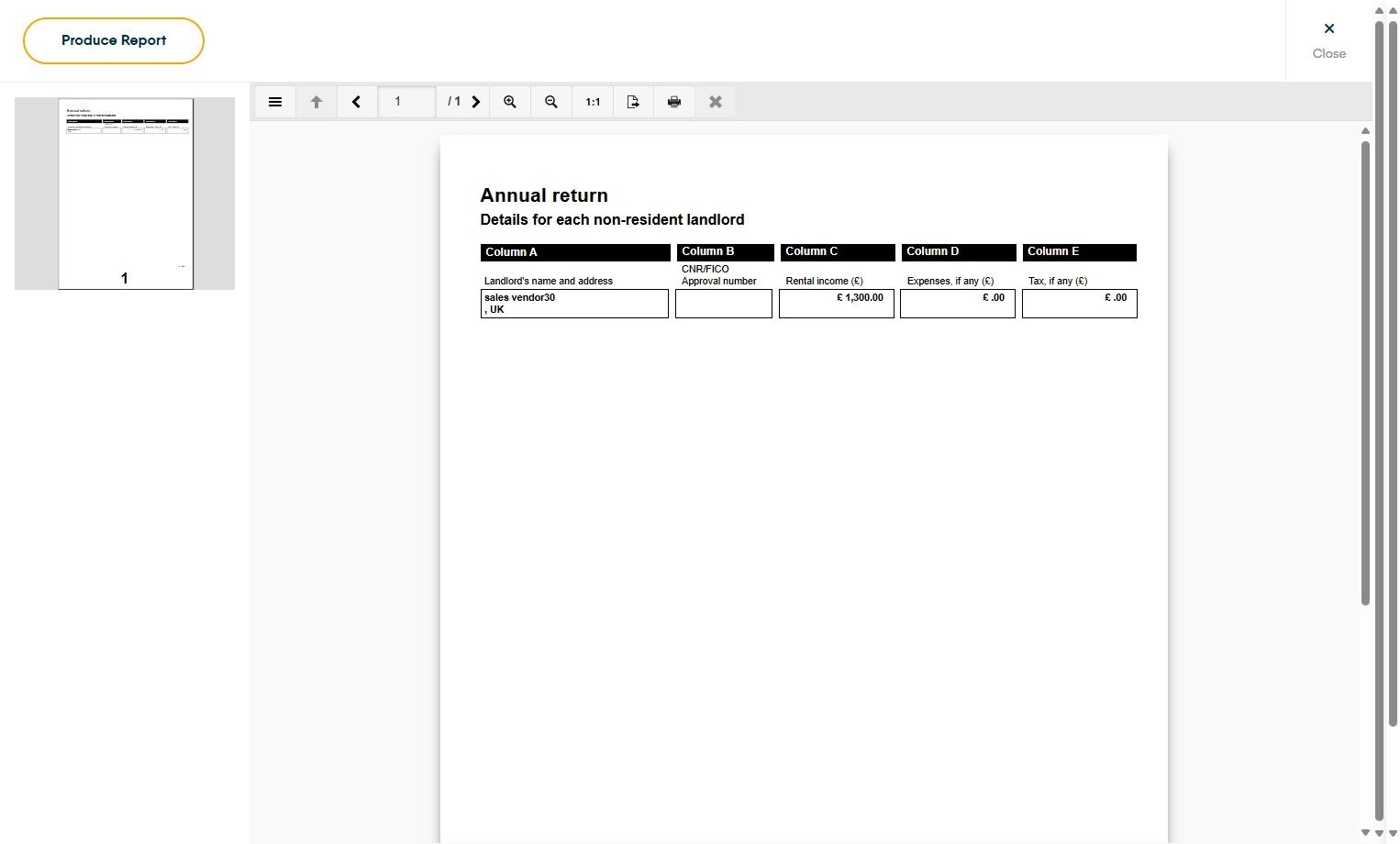The width and height of the screenshot is (1400, 844).
Task: Click 'Details for each non-resident landlord' subtitle
Action: point(612,220)
